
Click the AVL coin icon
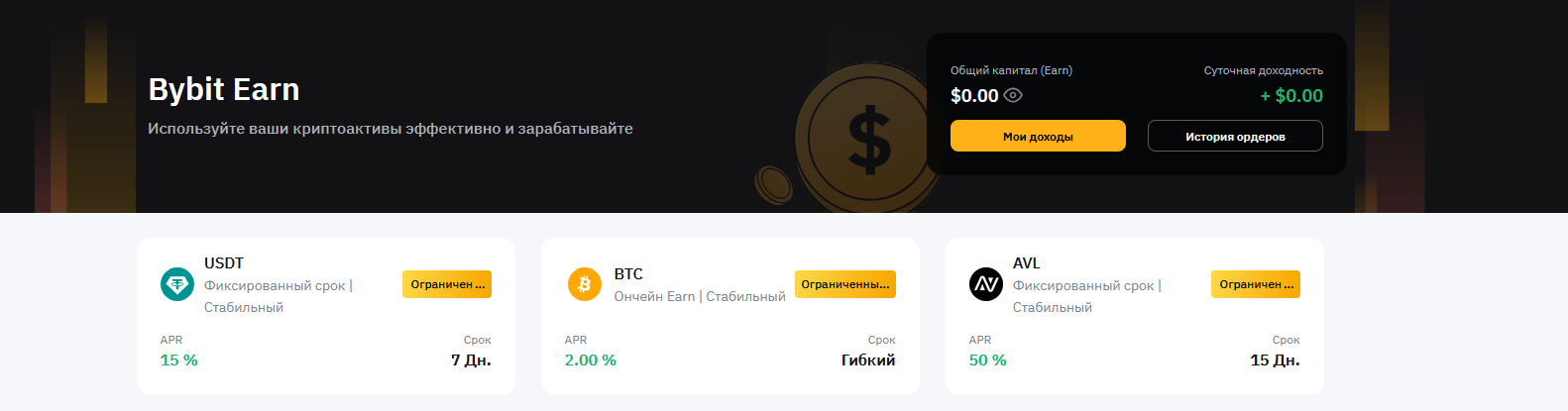coord(986,284)
